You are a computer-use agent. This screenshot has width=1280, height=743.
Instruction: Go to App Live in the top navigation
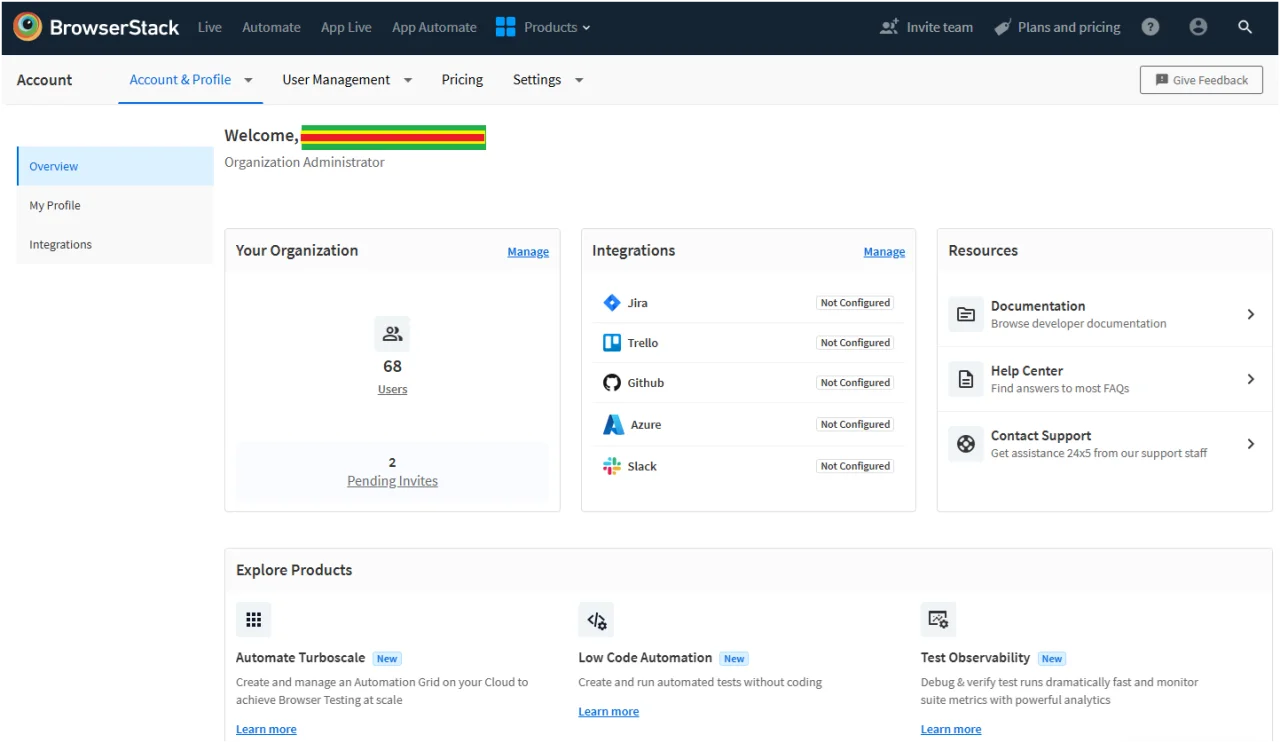(346, 27)
